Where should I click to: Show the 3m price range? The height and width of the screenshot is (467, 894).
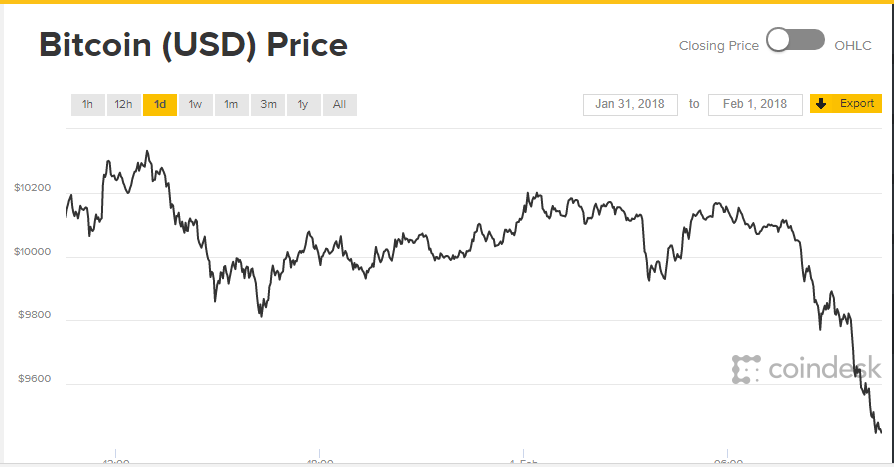pyautogui.click(x=268, y=104)
